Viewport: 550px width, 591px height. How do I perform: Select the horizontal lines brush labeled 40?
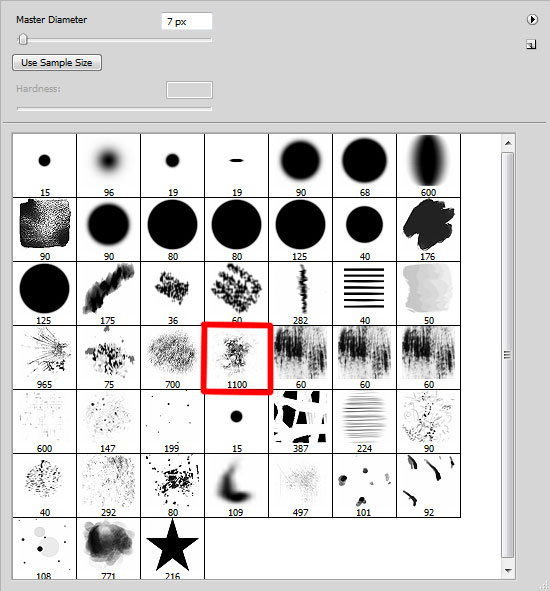coord(365,294)
